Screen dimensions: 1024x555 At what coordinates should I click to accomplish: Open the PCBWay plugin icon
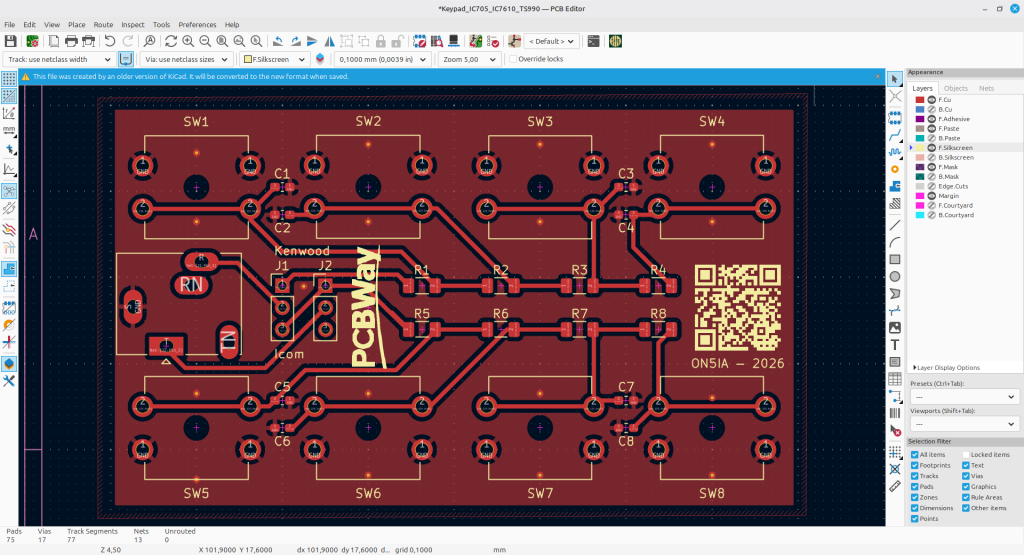click(x=615, y=41)
